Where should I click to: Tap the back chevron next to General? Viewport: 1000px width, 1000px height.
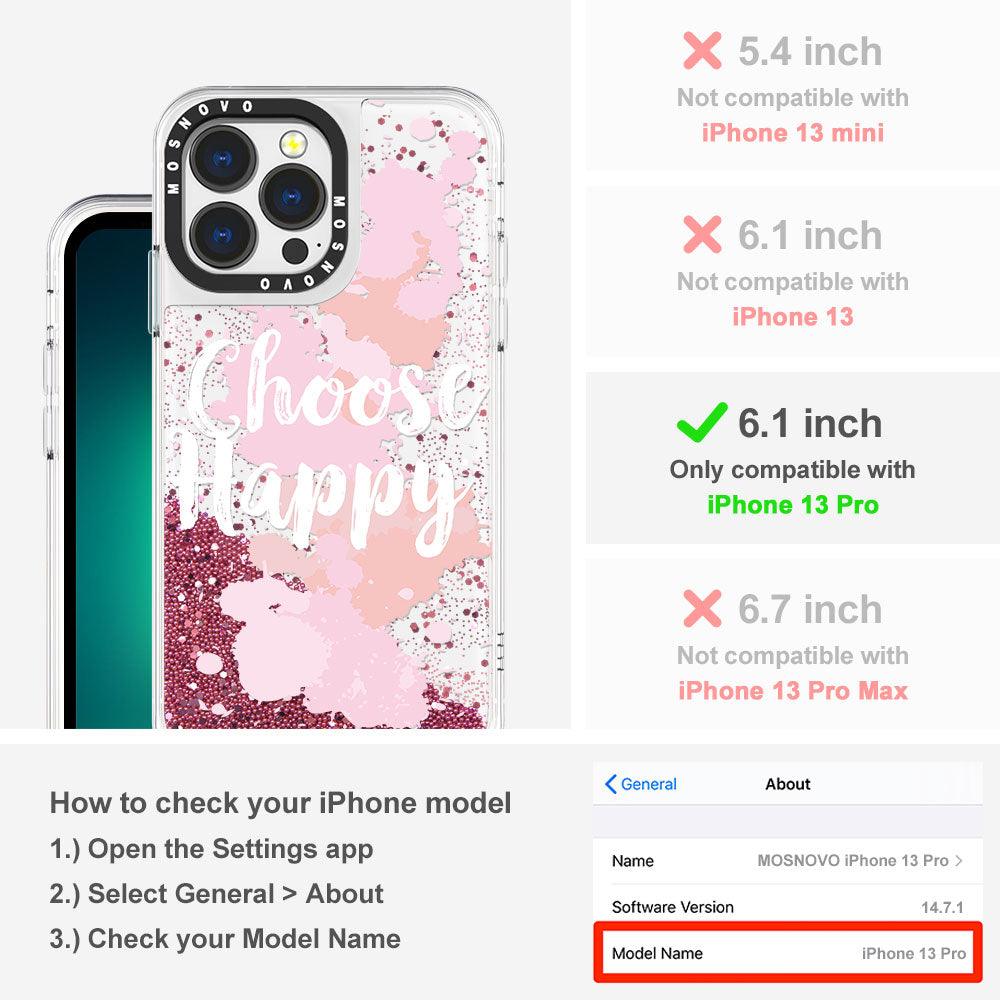[610, 784]
